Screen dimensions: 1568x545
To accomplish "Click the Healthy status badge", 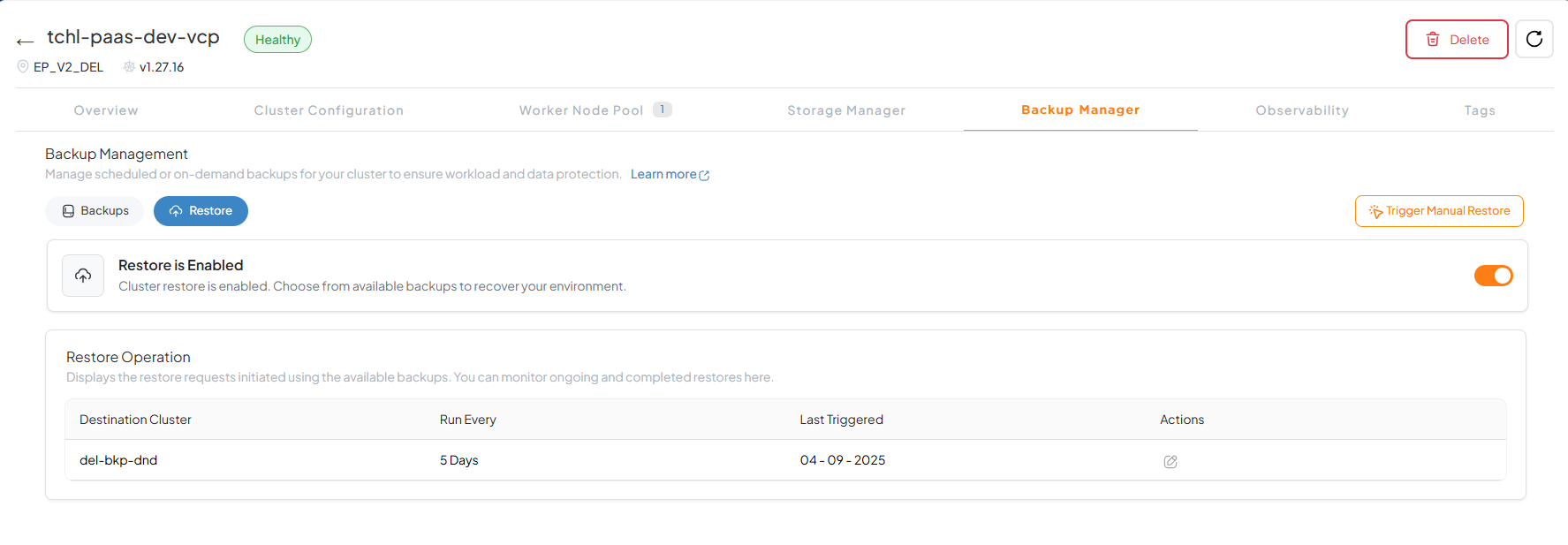I will [x=277, y=40].
